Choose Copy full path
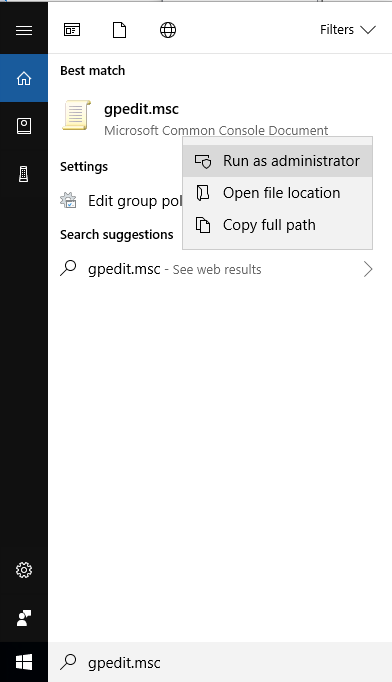 coord(278,225)
